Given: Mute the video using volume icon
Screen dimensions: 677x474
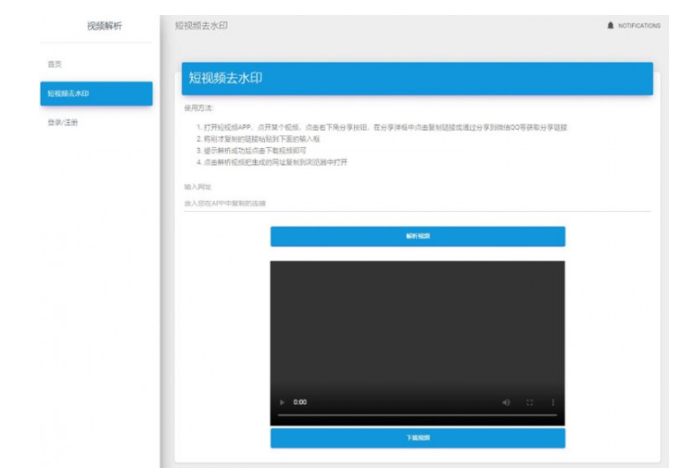Looking at the screenshot, I should click(506, 402).
